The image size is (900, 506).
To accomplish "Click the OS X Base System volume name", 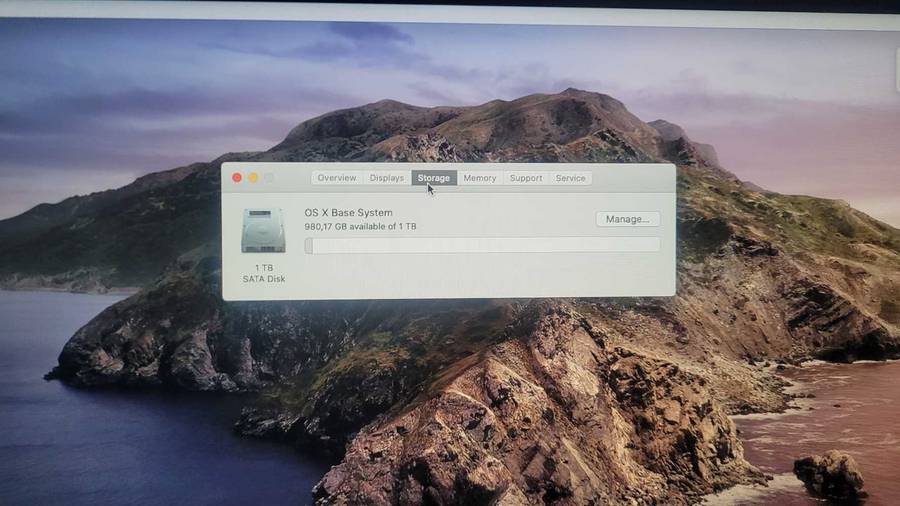I will click(x=348, y=213).
